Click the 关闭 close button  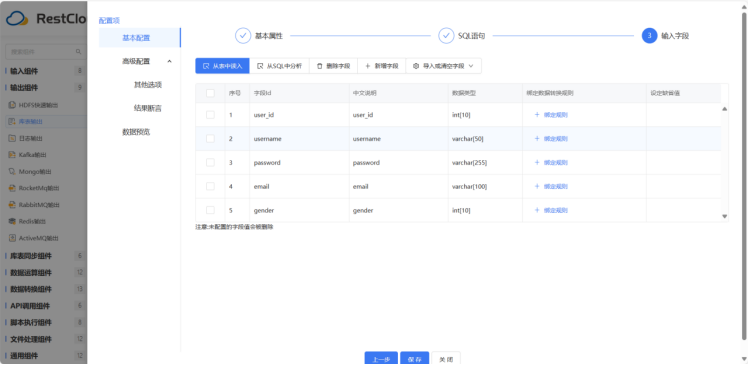446,359
